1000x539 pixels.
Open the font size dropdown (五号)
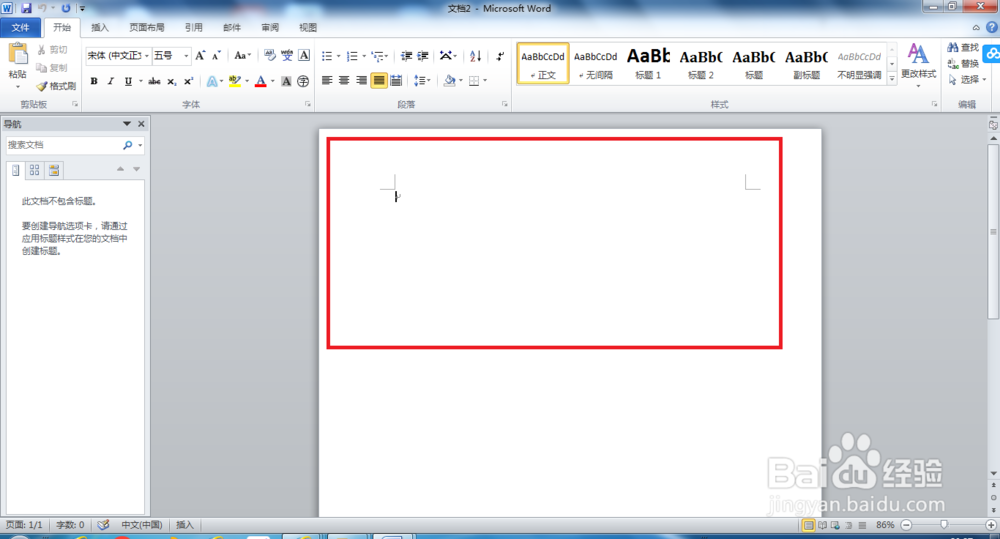click(x=186, y=56)
